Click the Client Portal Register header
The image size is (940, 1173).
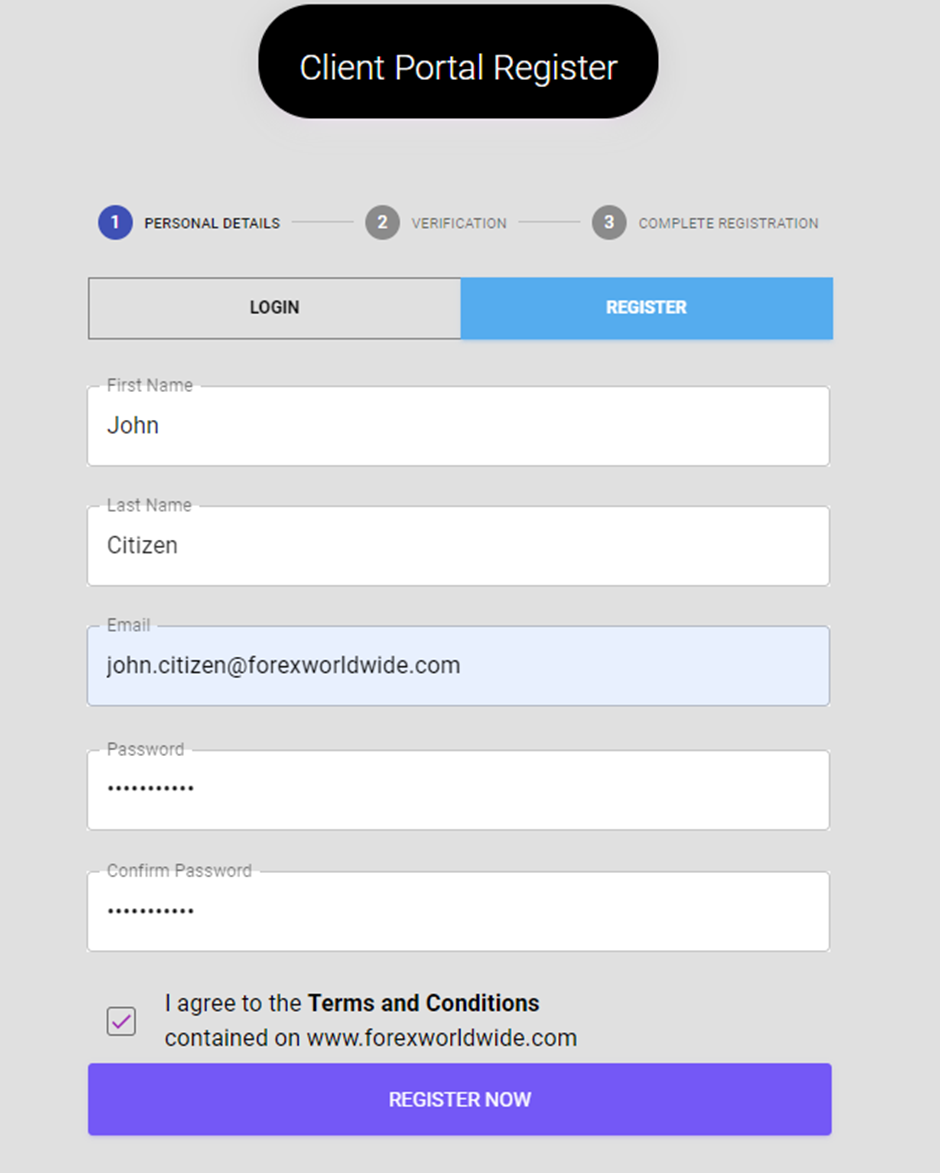[x=458, y=68]
